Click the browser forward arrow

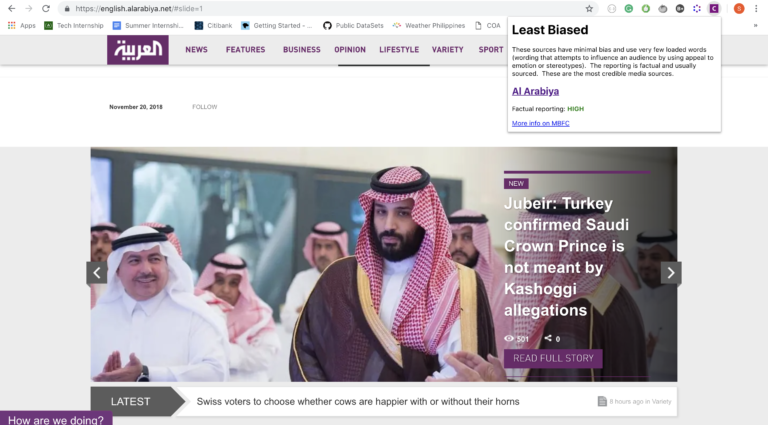pos(29,8)
